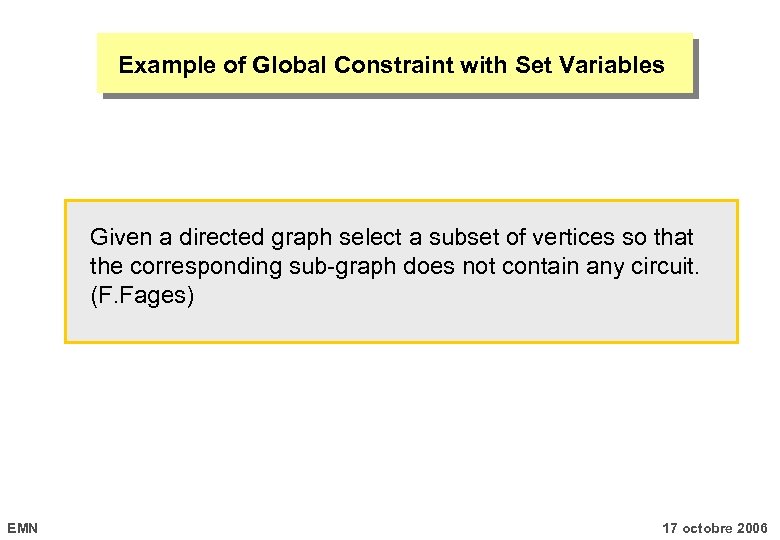Screen dimensions: 780x540
Task: Select the line starting "Given a directed graph"
Action: [391, 238]
